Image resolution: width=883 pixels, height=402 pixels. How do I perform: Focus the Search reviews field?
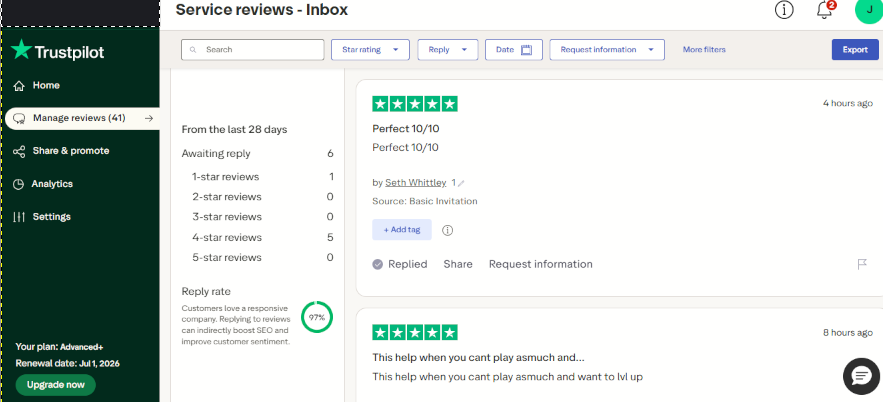(252, 50)
